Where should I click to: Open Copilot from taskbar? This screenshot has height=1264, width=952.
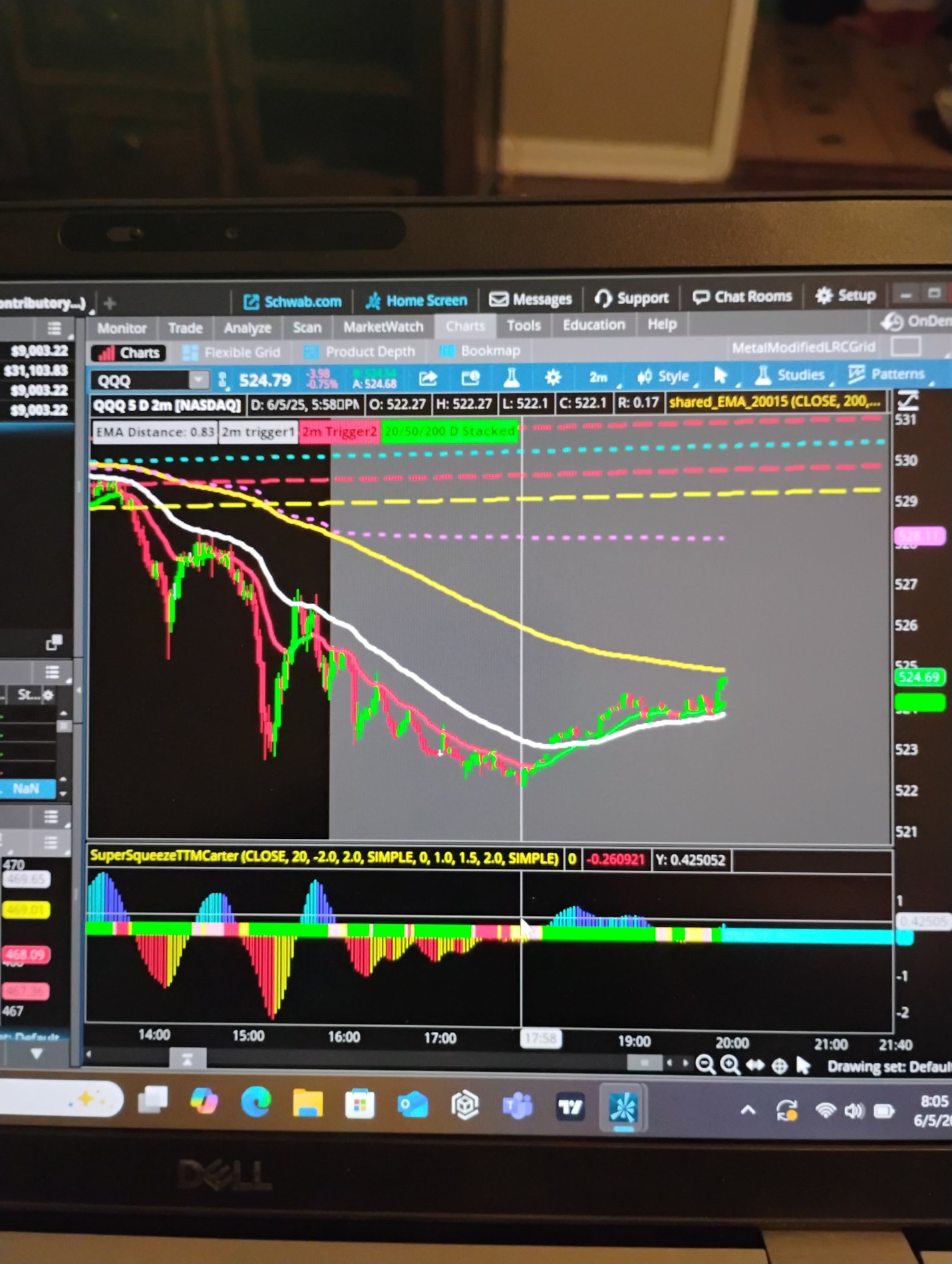[204, 1102]
